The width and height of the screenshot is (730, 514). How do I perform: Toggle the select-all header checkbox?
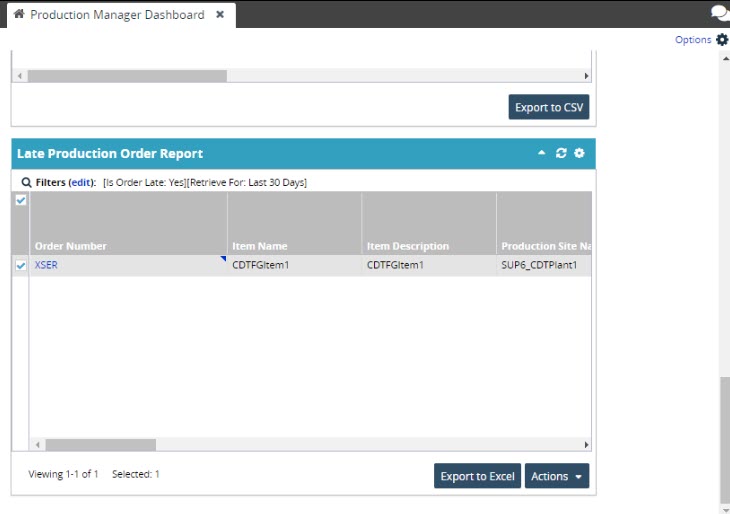[21, 200]
